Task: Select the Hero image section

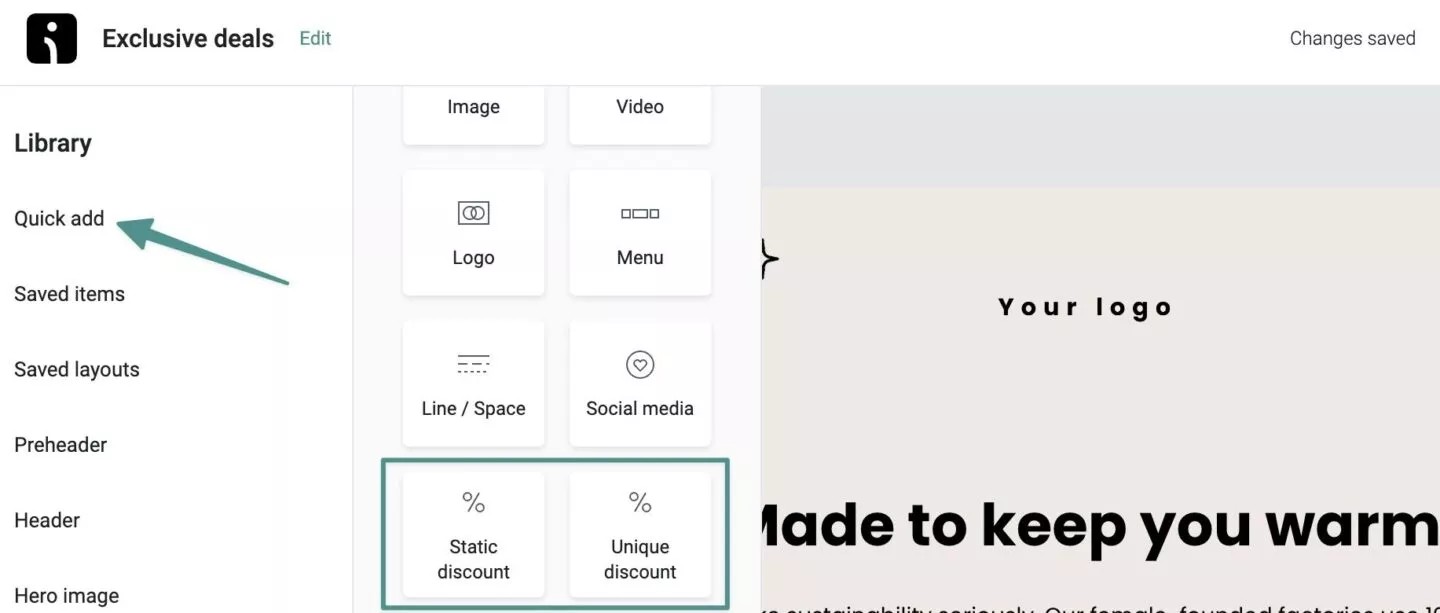Action: pyautogui.click(x=66, y=595)
